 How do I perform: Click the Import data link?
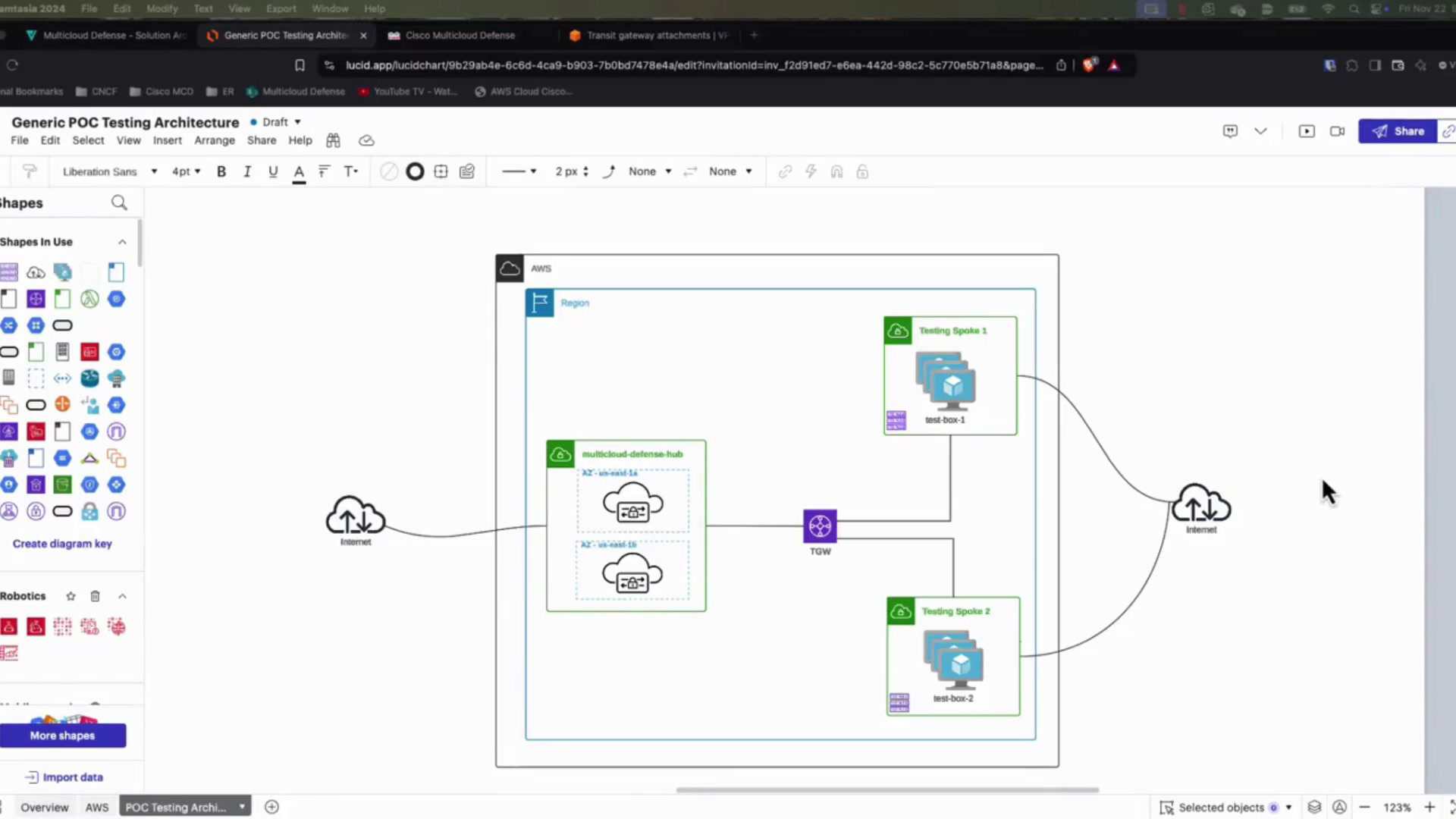pos(64,777)
